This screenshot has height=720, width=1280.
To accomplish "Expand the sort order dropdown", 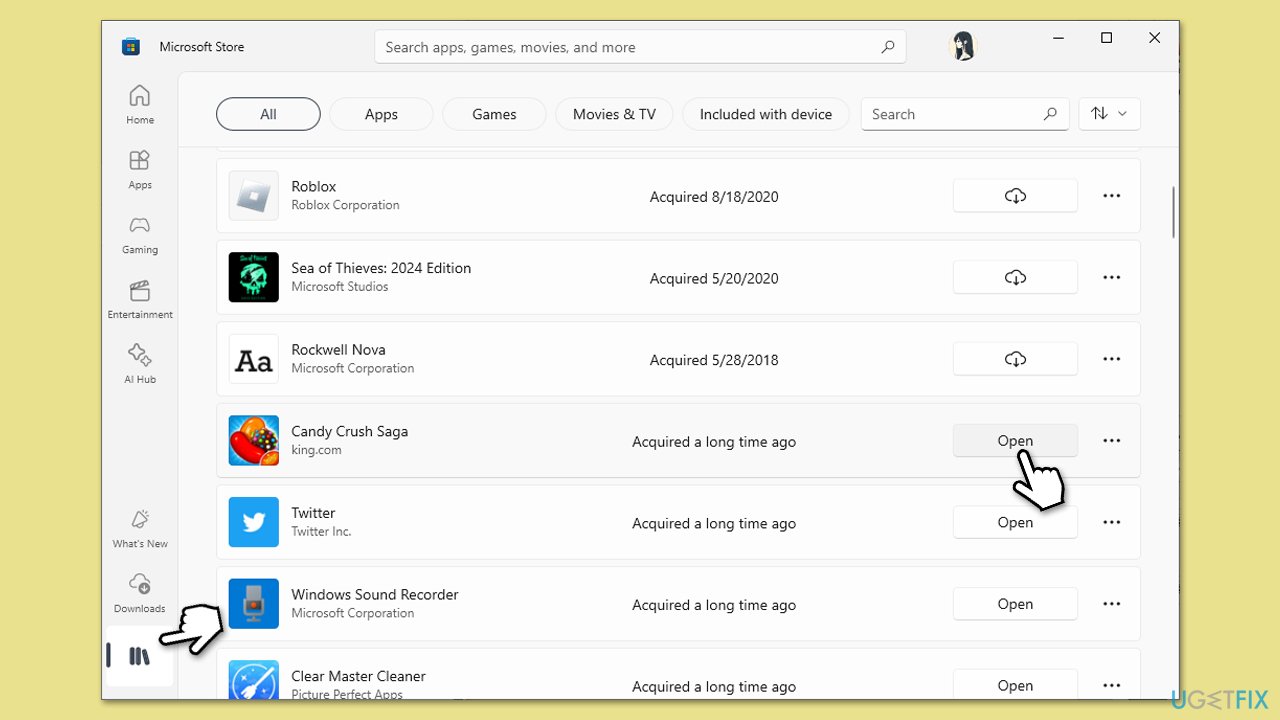I will 1110,114.
